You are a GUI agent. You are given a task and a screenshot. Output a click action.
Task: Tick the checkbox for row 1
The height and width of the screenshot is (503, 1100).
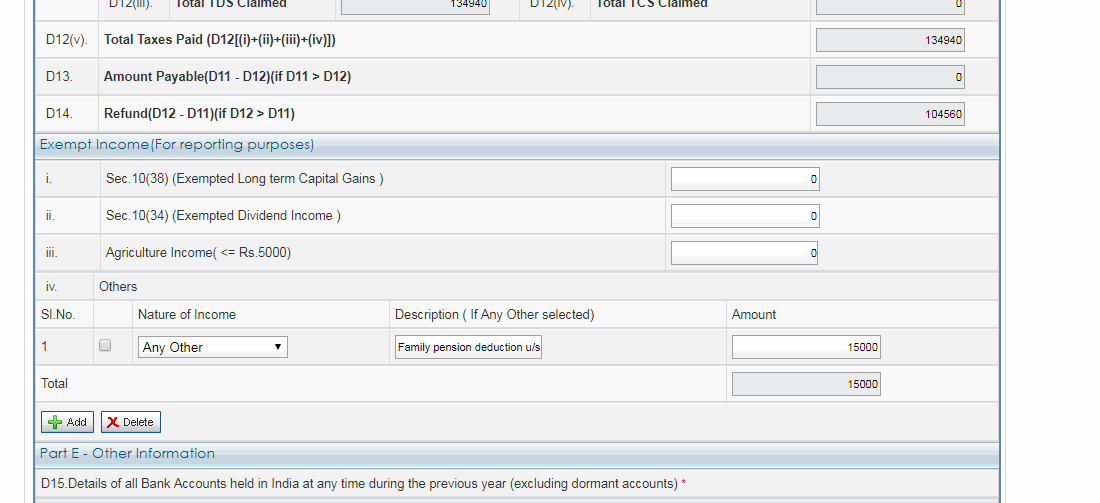pyautogui.click(x=105, y=346)
